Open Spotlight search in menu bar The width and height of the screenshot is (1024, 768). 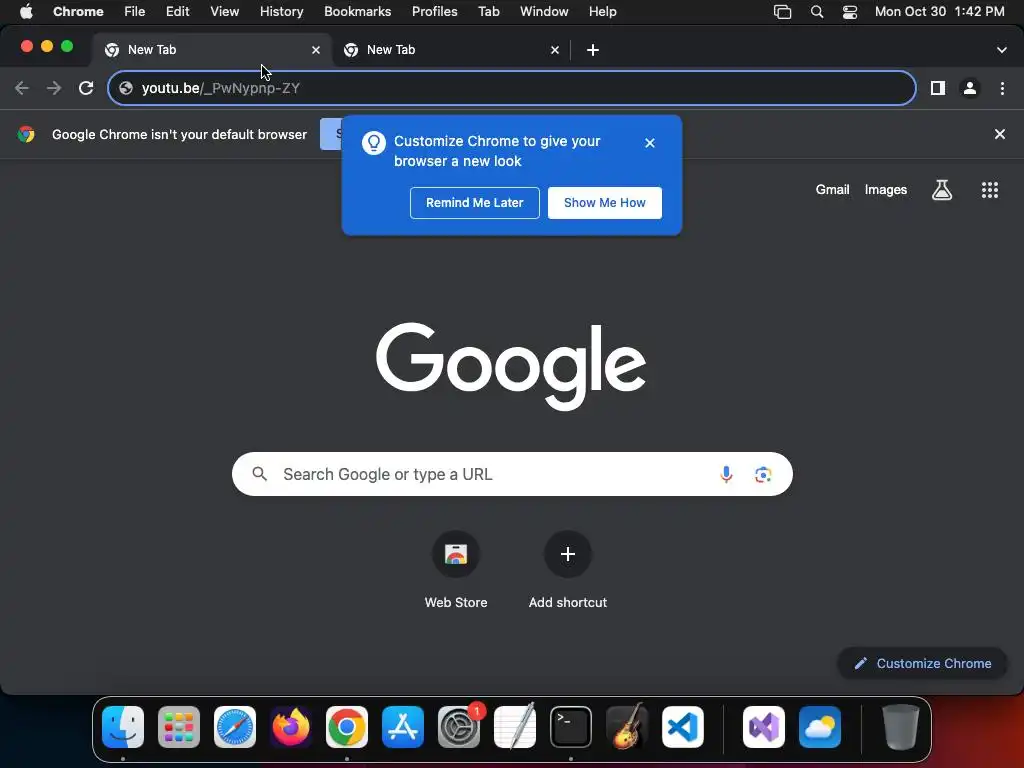point(816,12)
